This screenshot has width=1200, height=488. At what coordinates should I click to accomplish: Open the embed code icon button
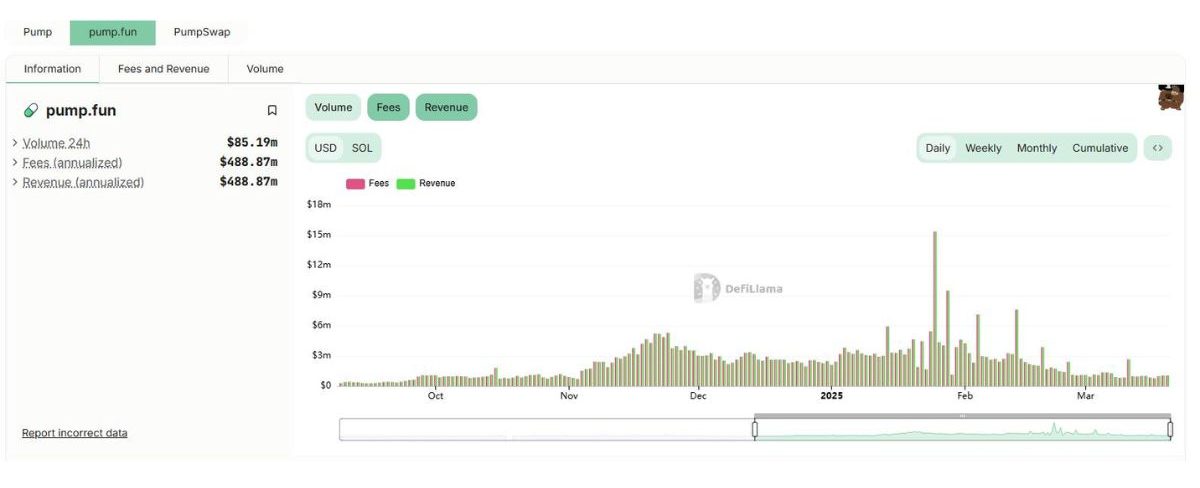pos(1158,148)
